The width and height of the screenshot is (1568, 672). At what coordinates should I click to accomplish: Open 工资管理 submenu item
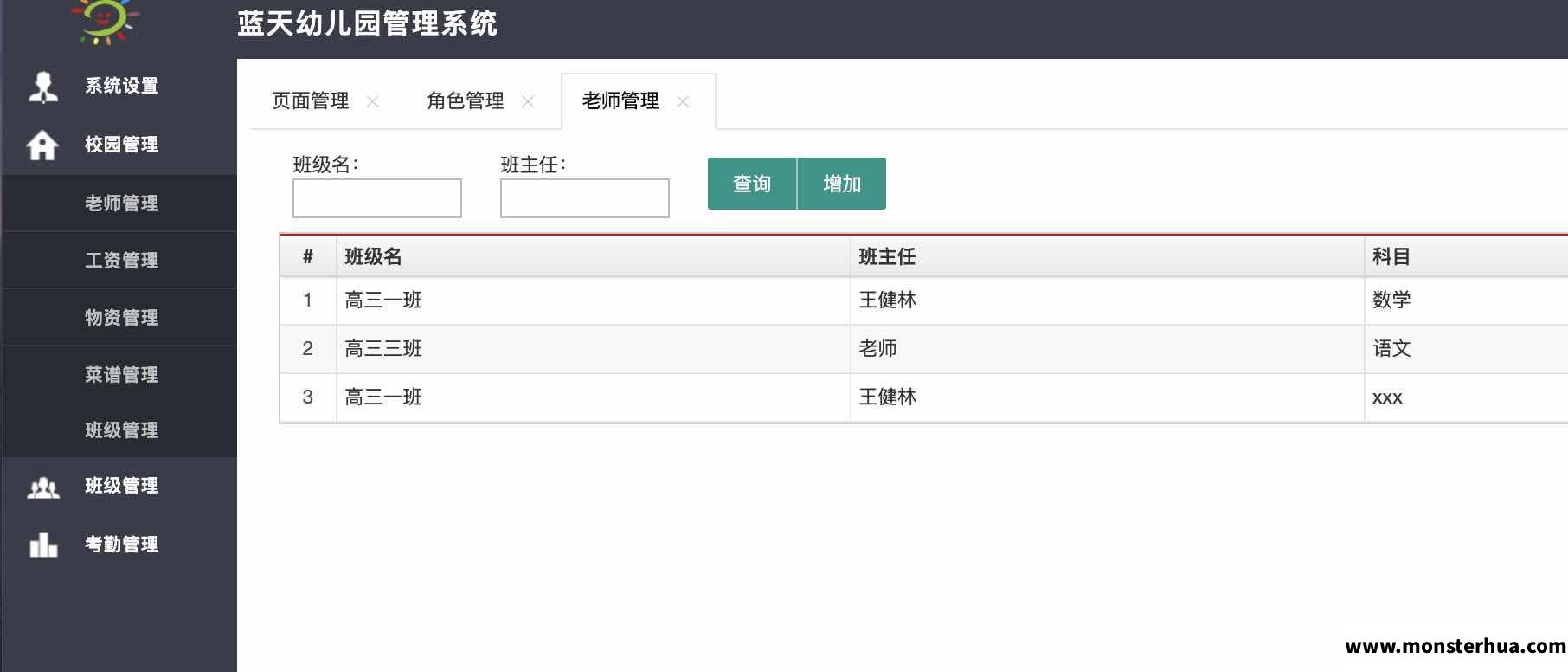[120, 261]
